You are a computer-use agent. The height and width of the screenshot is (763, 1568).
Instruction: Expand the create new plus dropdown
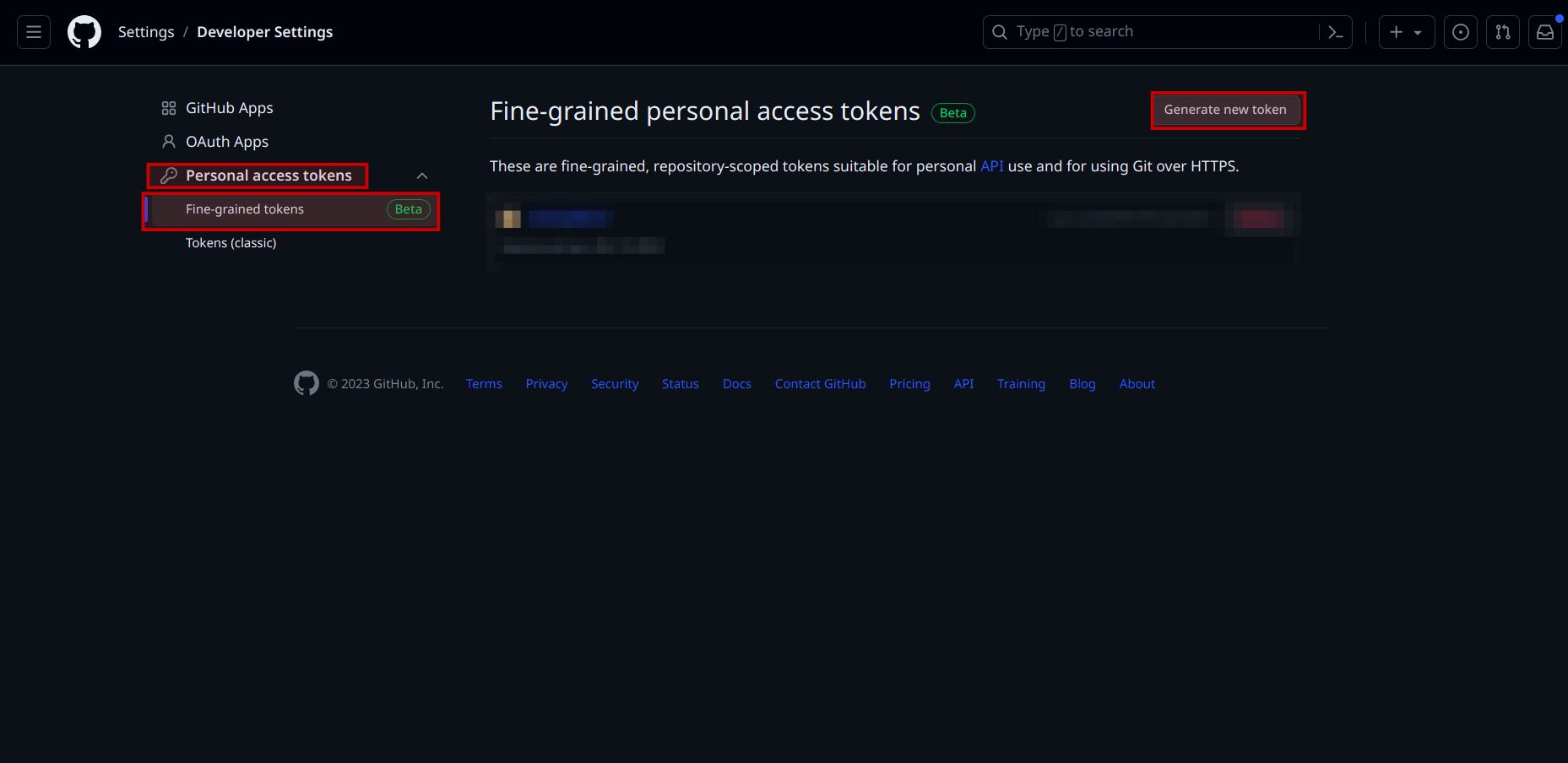[1406, 32]
